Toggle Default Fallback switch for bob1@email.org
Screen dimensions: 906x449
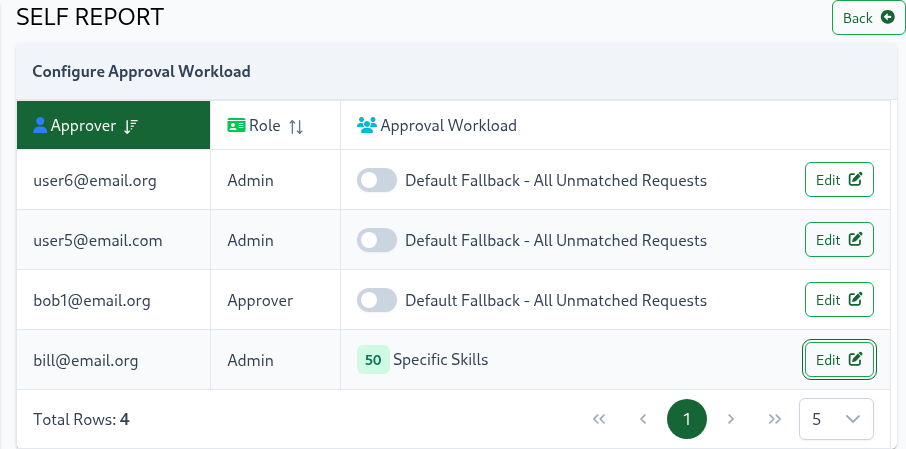(x=377, y=300)
